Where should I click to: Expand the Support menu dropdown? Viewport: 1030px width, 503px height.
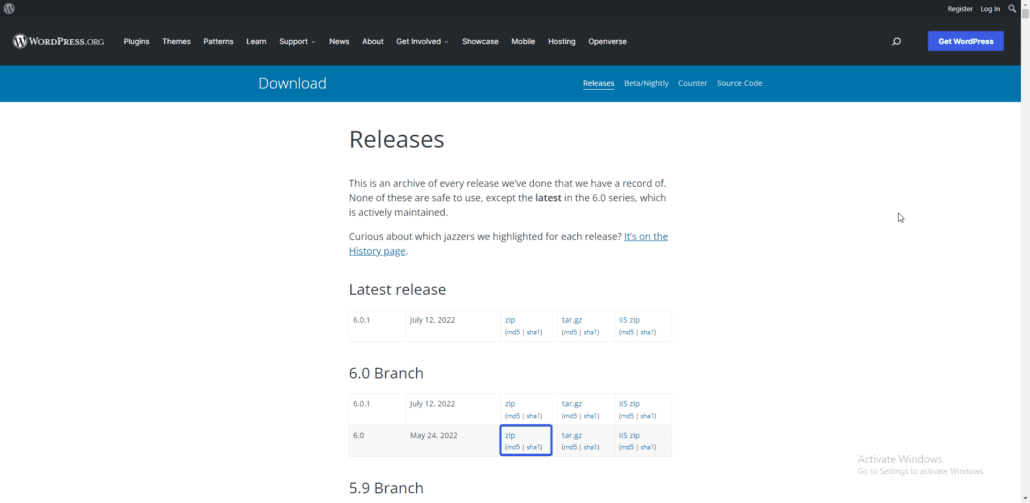[297, 41]
